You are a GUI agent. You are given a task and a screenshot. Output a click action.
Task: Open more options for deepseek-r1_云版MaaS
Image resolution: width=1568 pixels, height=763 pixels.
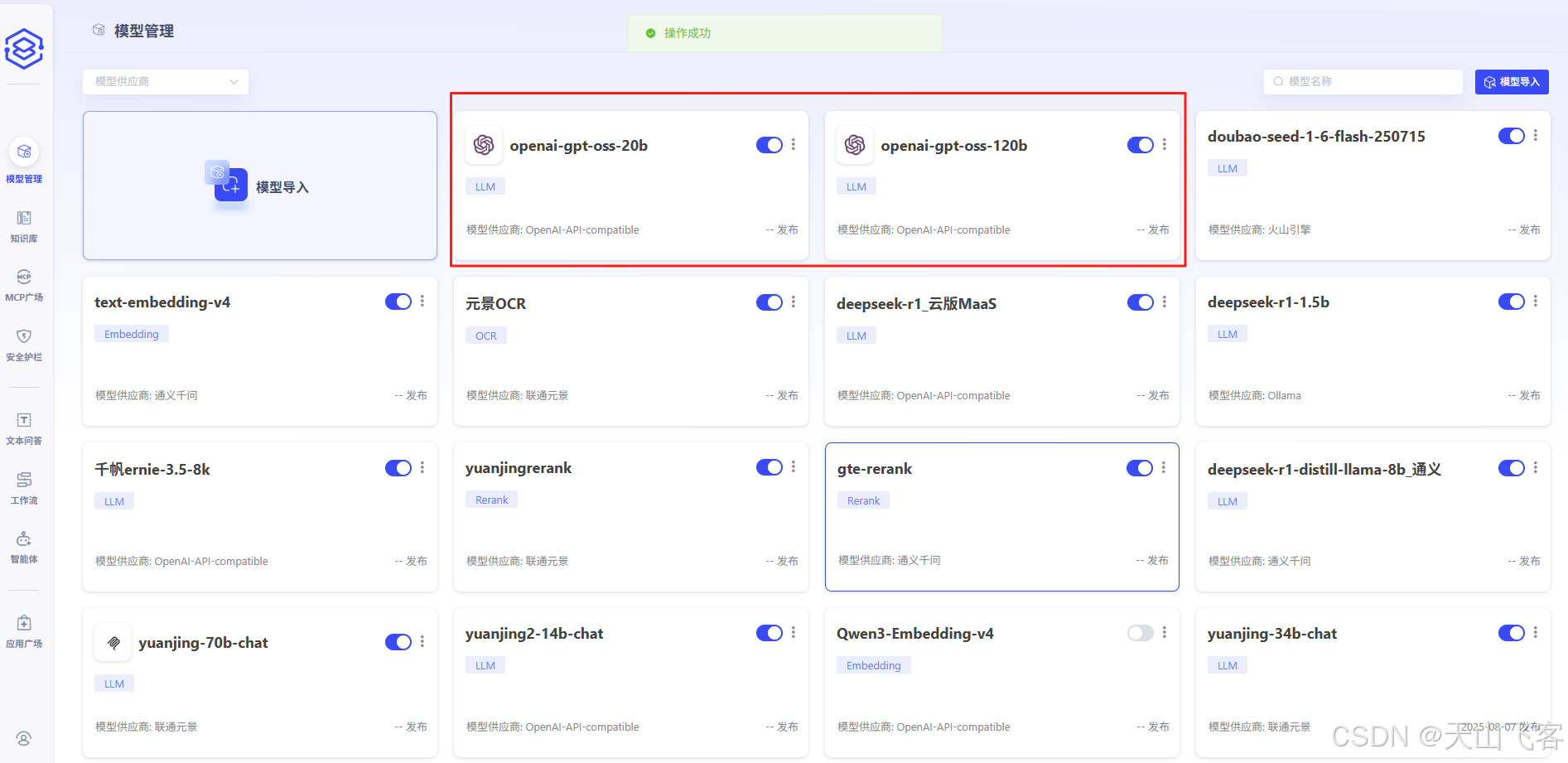point(1165,302)
